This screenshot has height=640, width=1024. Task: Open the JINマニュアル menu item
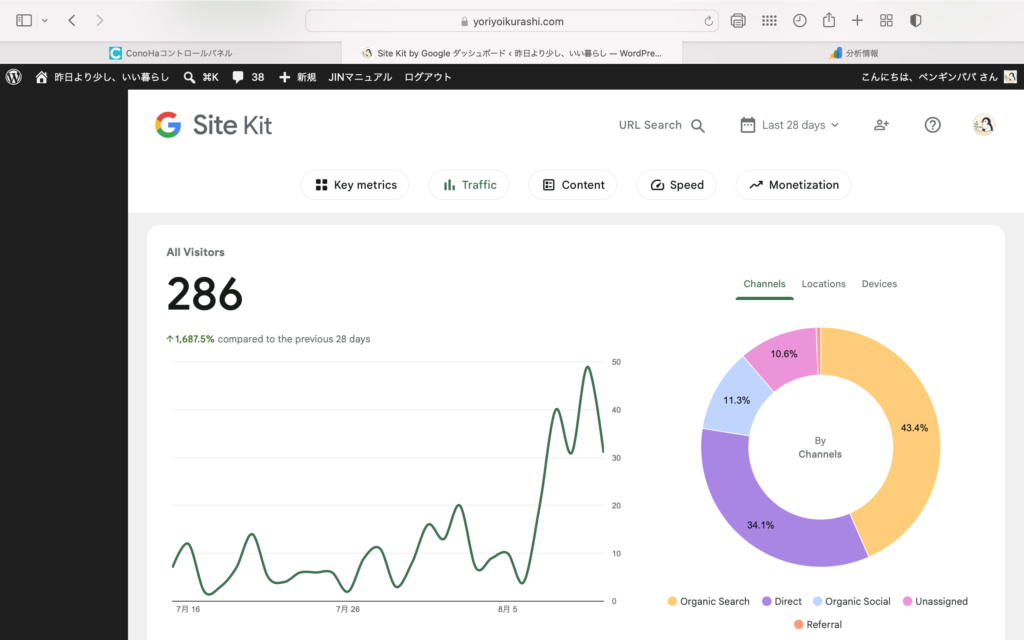click(x=360, y=77)
